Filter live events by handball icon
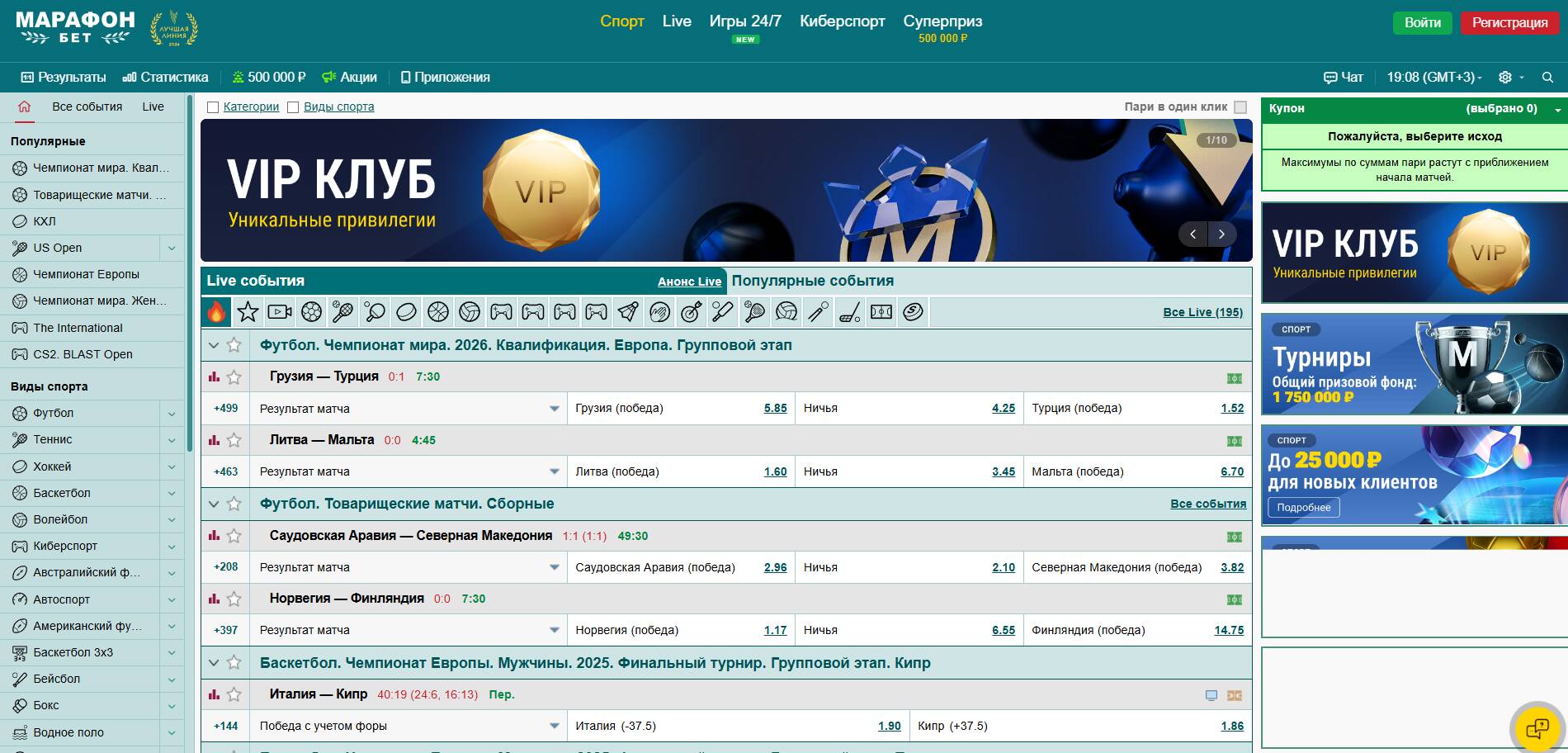 (659, 312)
